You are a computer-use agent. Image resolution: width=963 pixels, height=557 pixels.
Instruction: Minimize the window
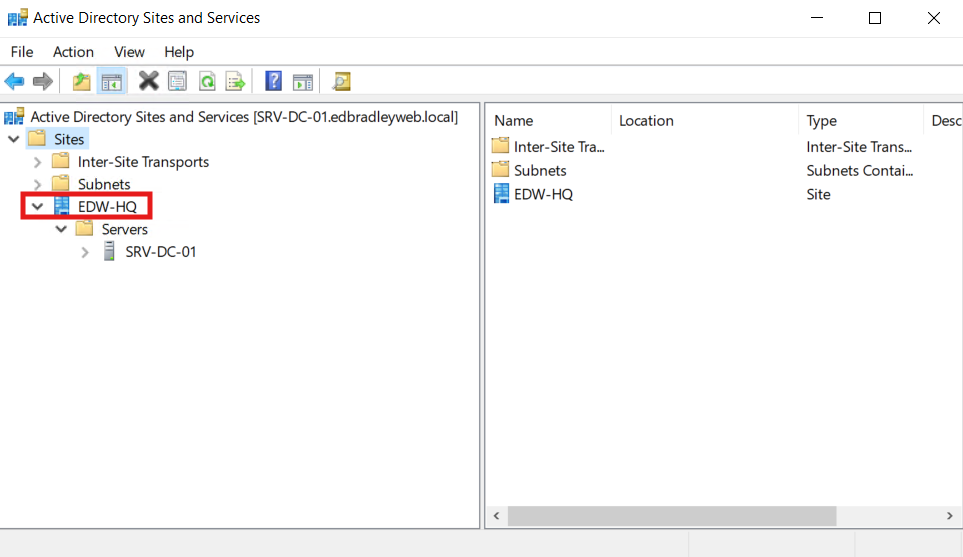point(816,18)
